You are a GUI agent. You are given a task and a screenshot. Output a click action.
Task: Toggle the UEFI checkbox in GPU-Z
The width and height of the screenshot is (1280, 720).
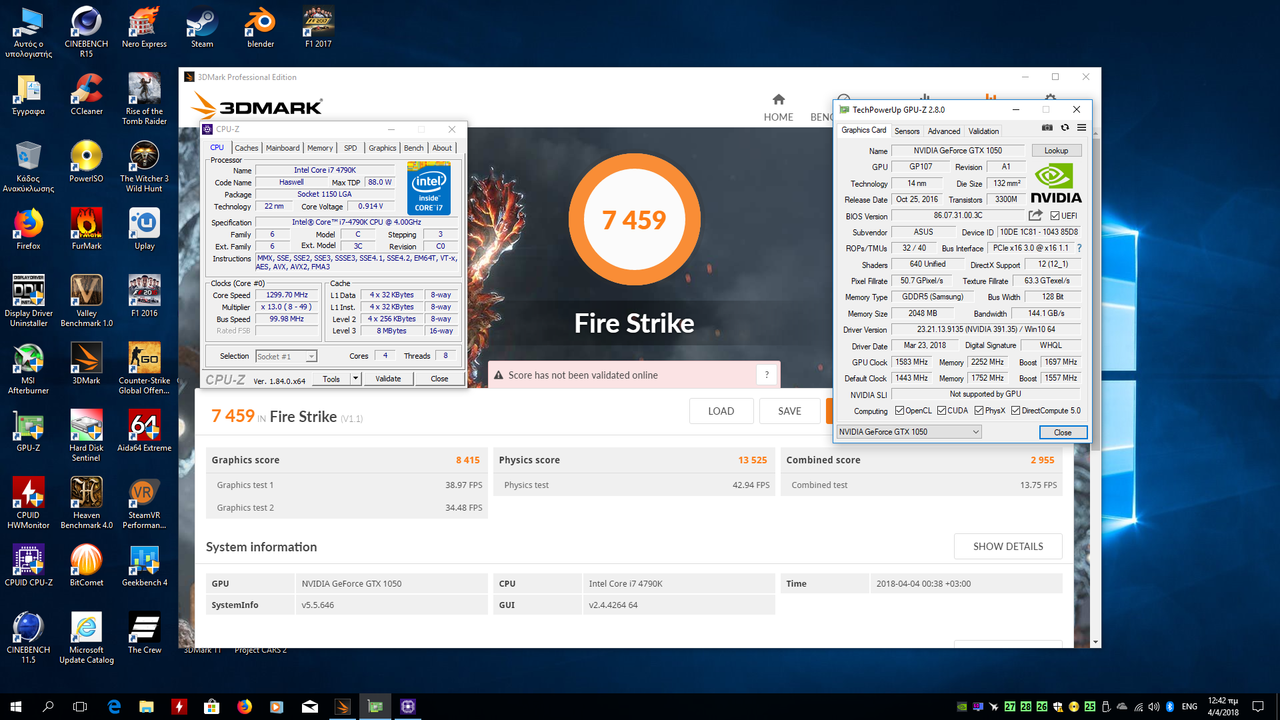[x=1055, y=216]
